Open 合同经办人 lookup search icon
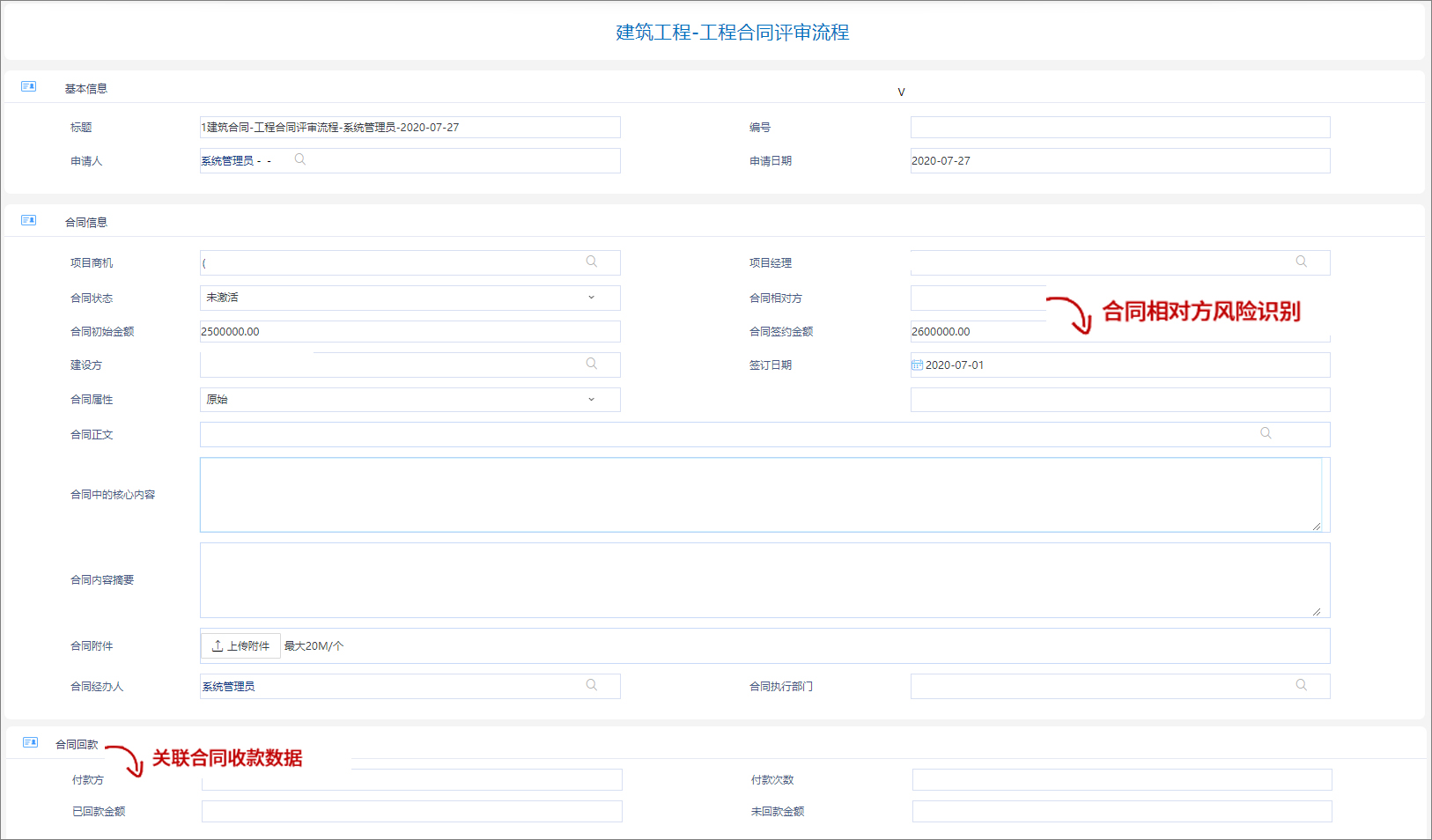Viewport: 1432px width, 840px height. (x=592, y=685)
